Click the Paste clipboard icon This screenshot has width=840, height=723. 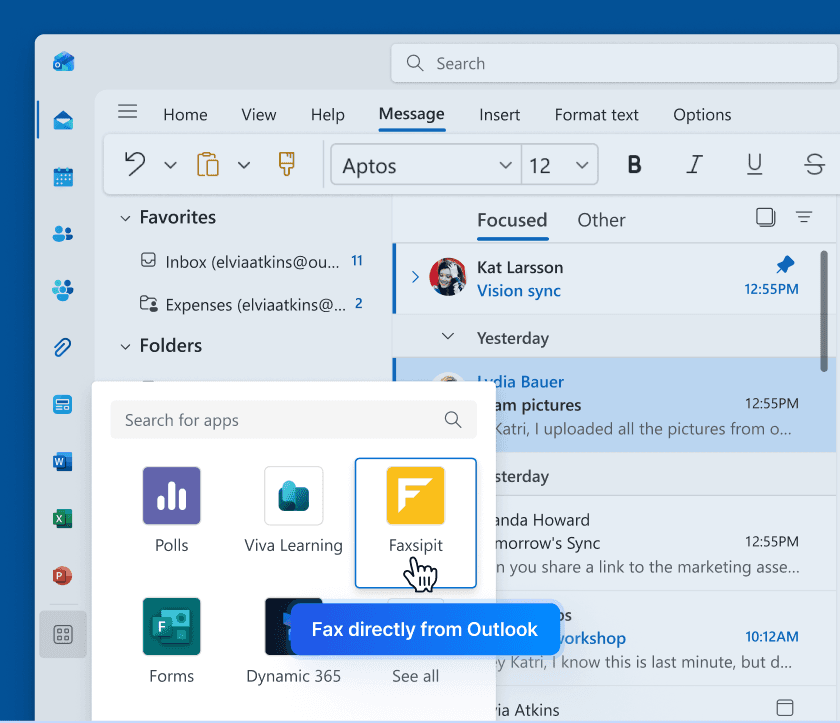pos(208,164)
